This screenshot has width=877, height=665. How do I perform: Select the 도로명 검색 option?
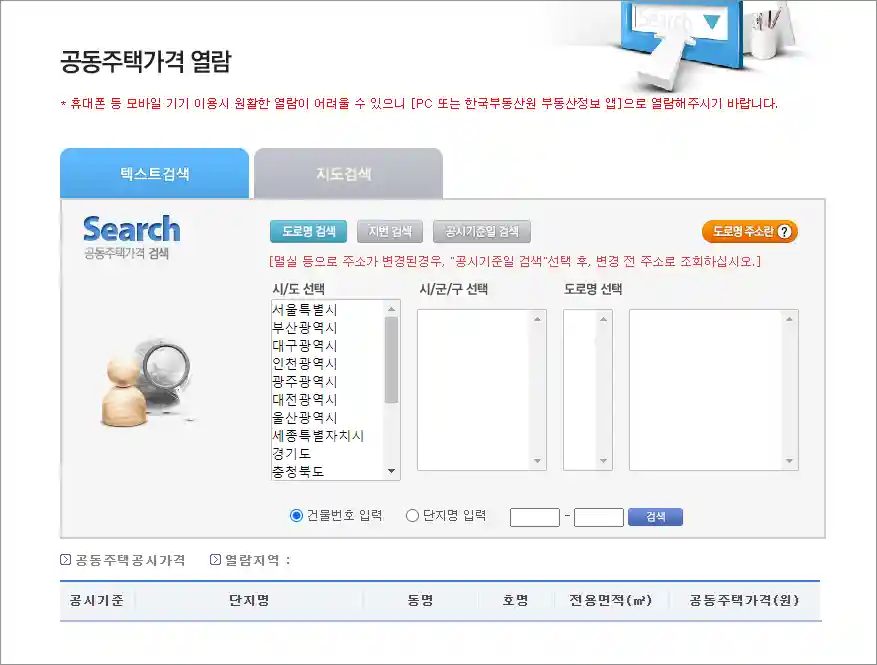(x=308, y=232)
